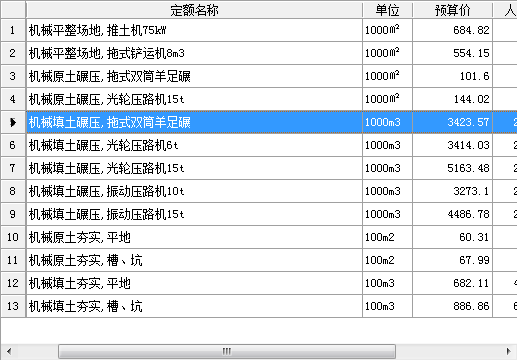
Task: Select row header number 12
Action: tap(13, 283)
